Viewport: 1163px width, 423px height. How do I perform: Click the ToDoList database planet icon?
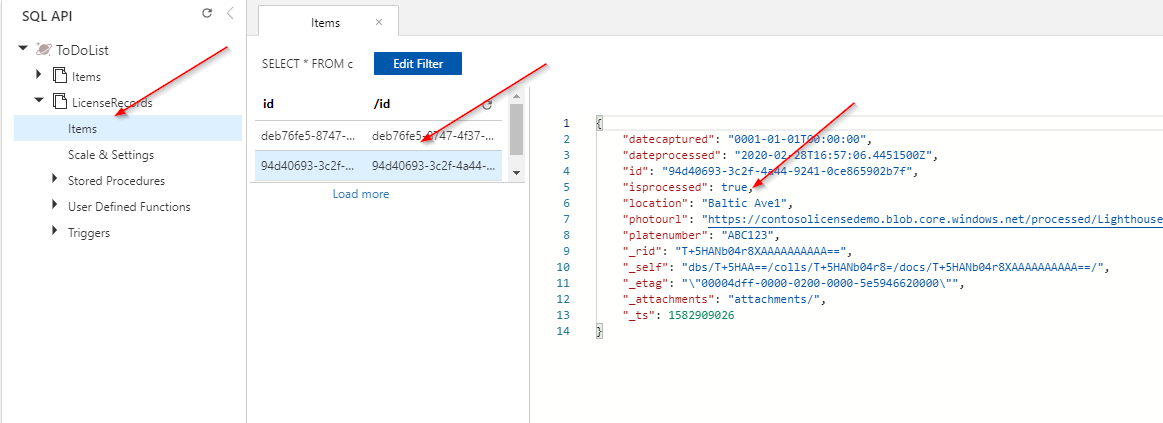click(43, 50)
